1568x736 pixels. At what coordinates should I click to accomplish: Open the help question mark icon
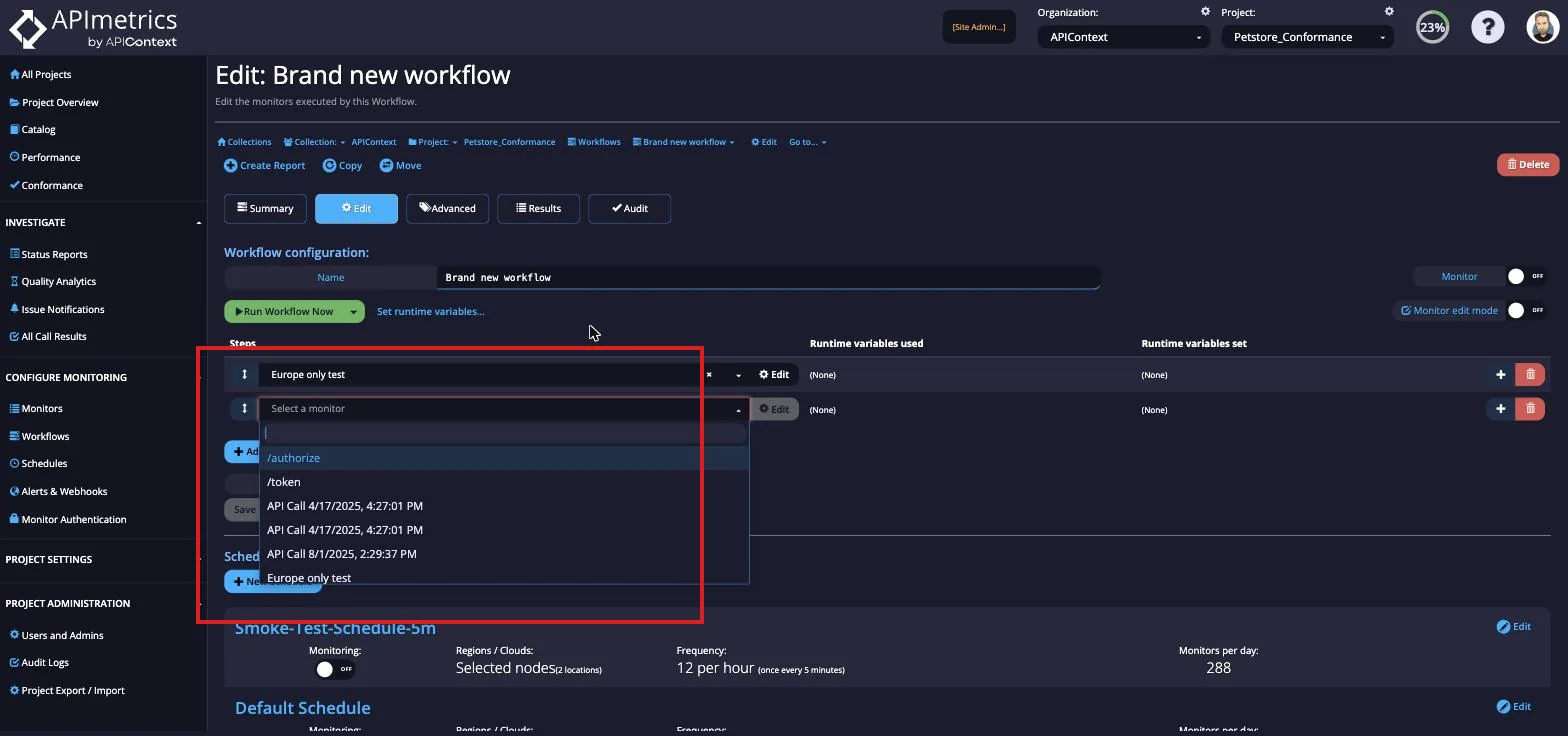1487,27
